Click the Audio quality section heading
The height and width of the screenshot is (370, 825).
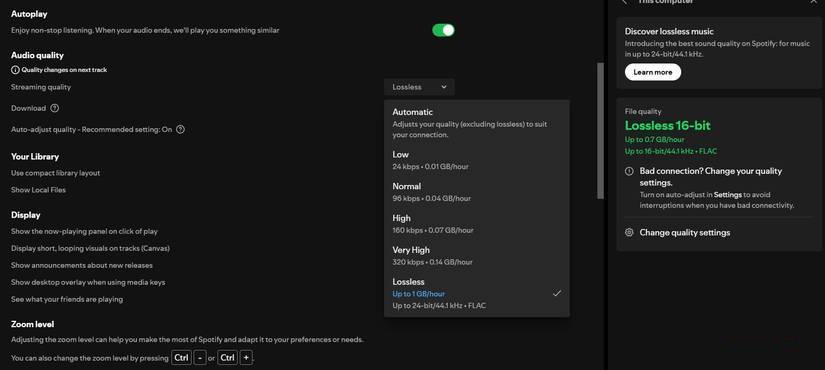37,55
